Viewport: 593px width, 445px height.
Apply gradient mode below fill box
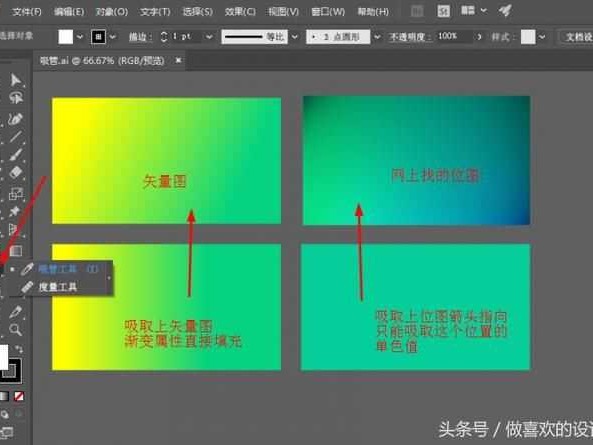4,396
